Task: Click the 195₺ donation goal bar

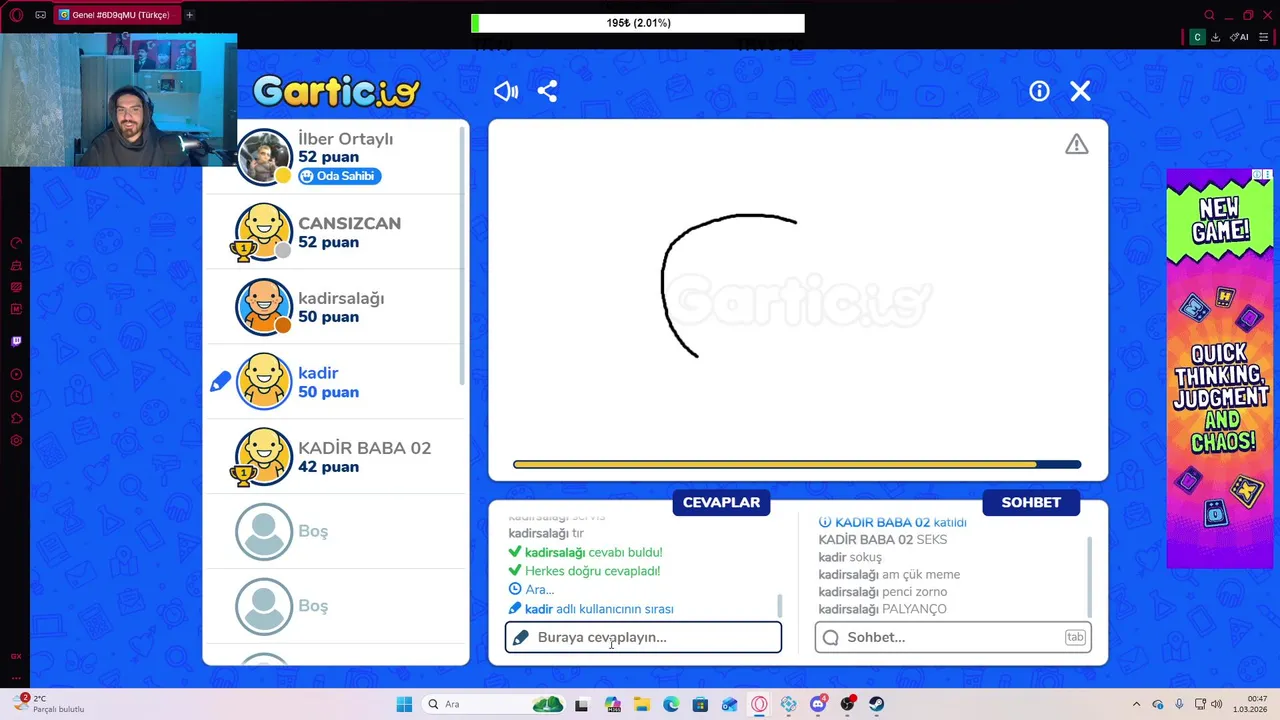Action: pos(638,23)
